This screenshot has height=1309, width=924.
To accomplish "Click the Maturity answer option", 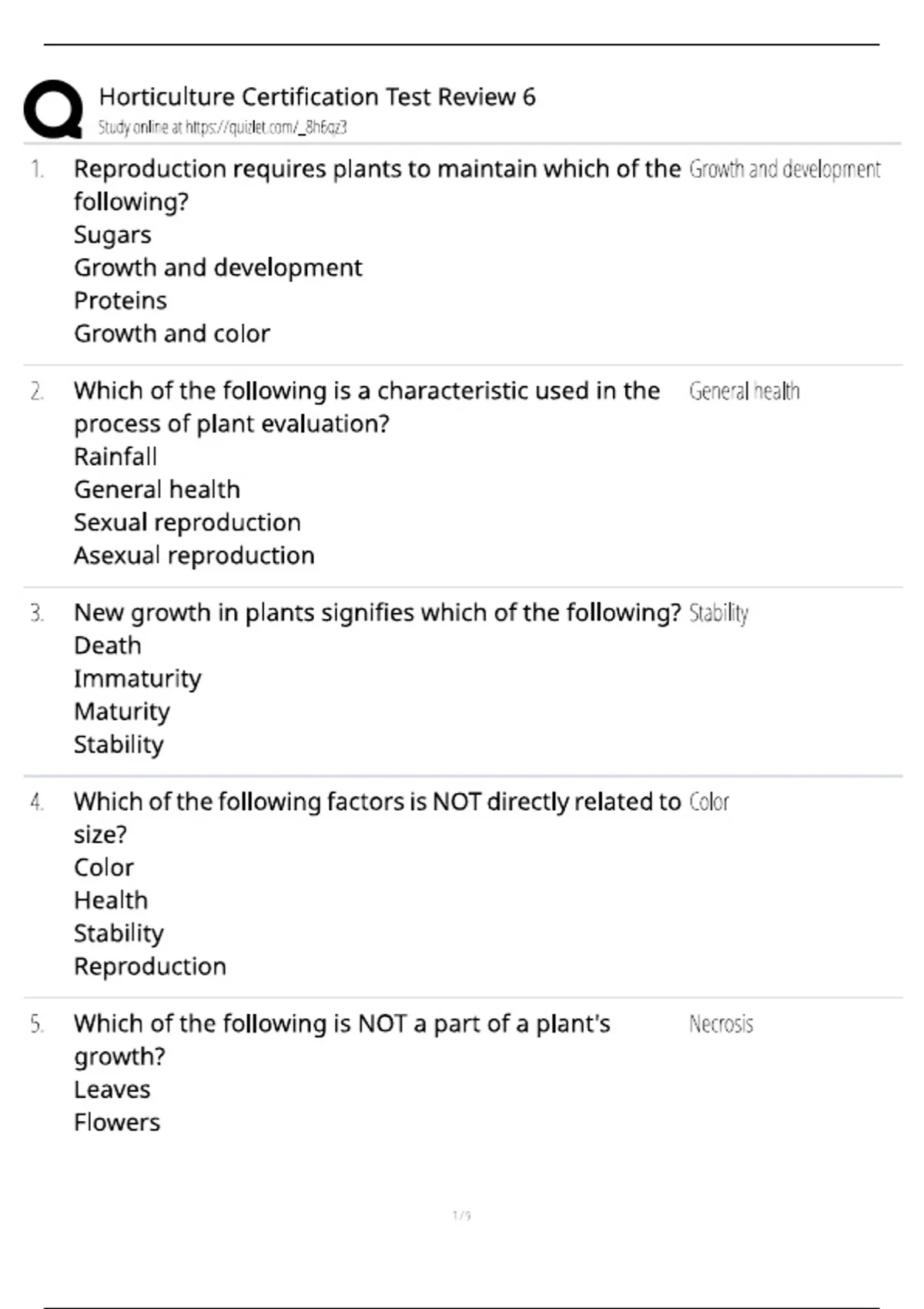I will point(122,712).
